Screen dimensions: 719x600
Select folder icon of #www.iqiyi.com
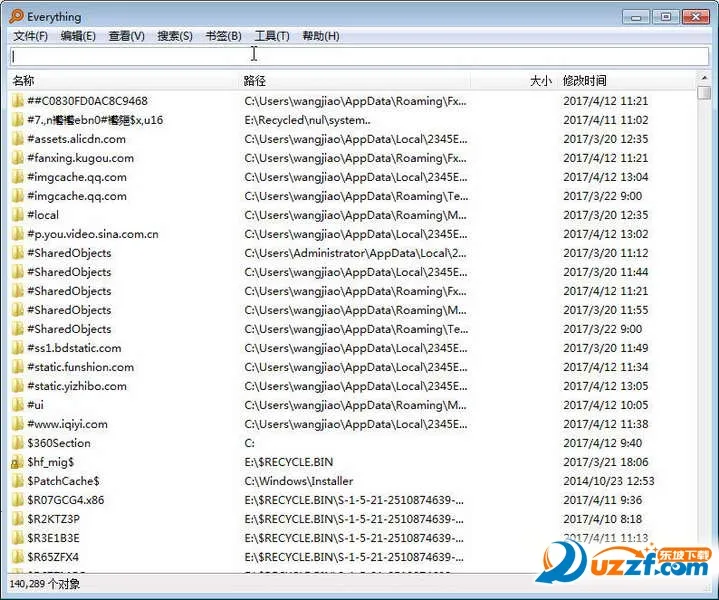17,424
